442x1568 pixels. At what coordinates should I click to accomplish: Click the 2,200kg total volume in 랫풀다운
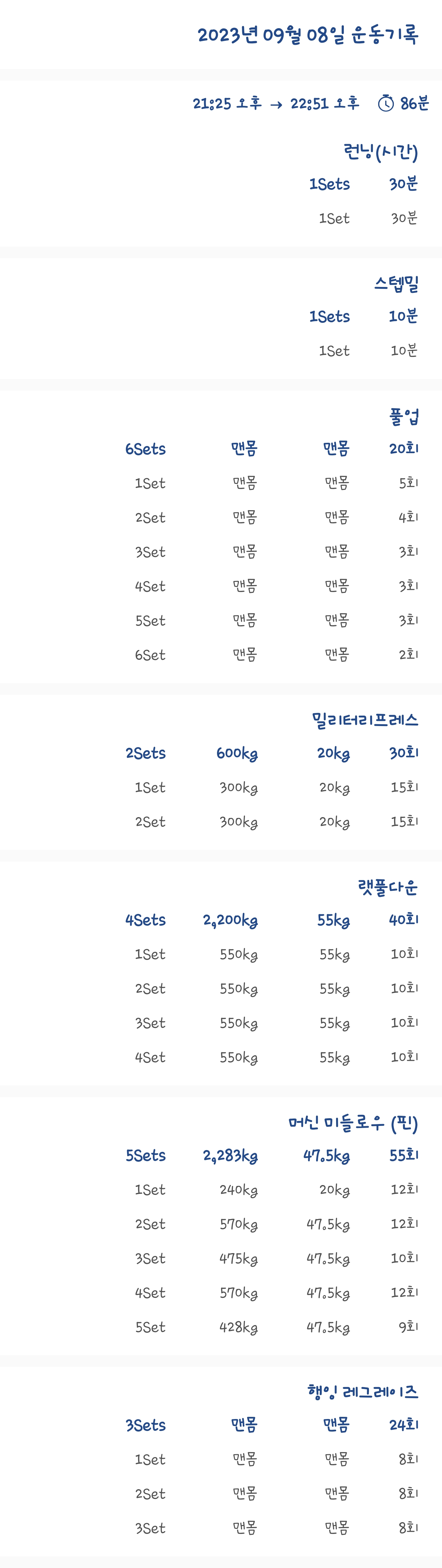point(231,920)
